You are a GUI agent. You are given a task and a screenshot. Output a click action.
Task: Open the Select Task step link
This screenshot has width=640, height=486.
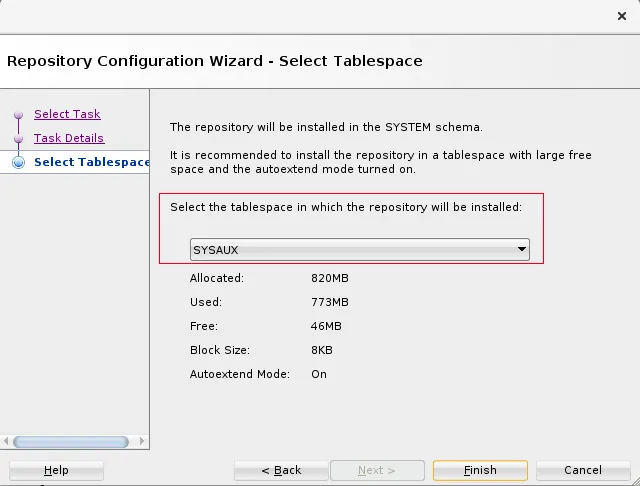point(67,114)
